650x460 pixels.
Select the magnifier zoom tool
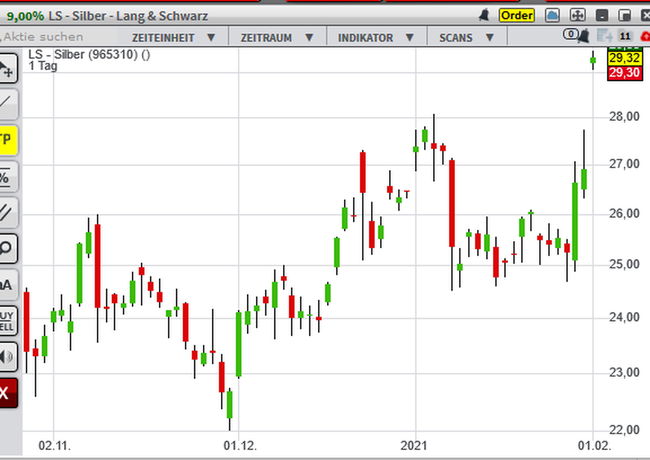pyautogui.click(x=7, y=248)
